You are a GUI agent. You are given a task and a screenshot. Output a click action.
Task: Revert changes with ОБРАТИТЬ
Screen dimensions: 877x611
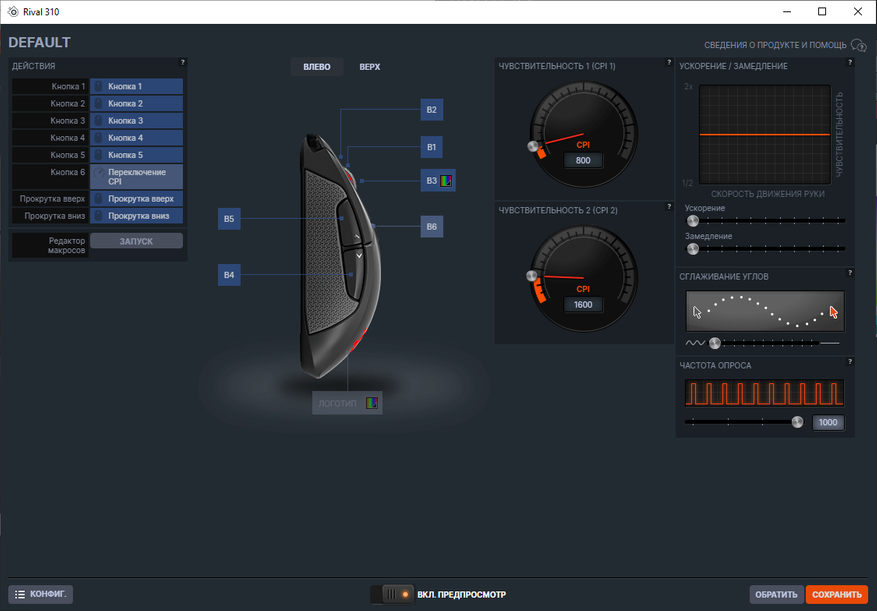point(776,594)
